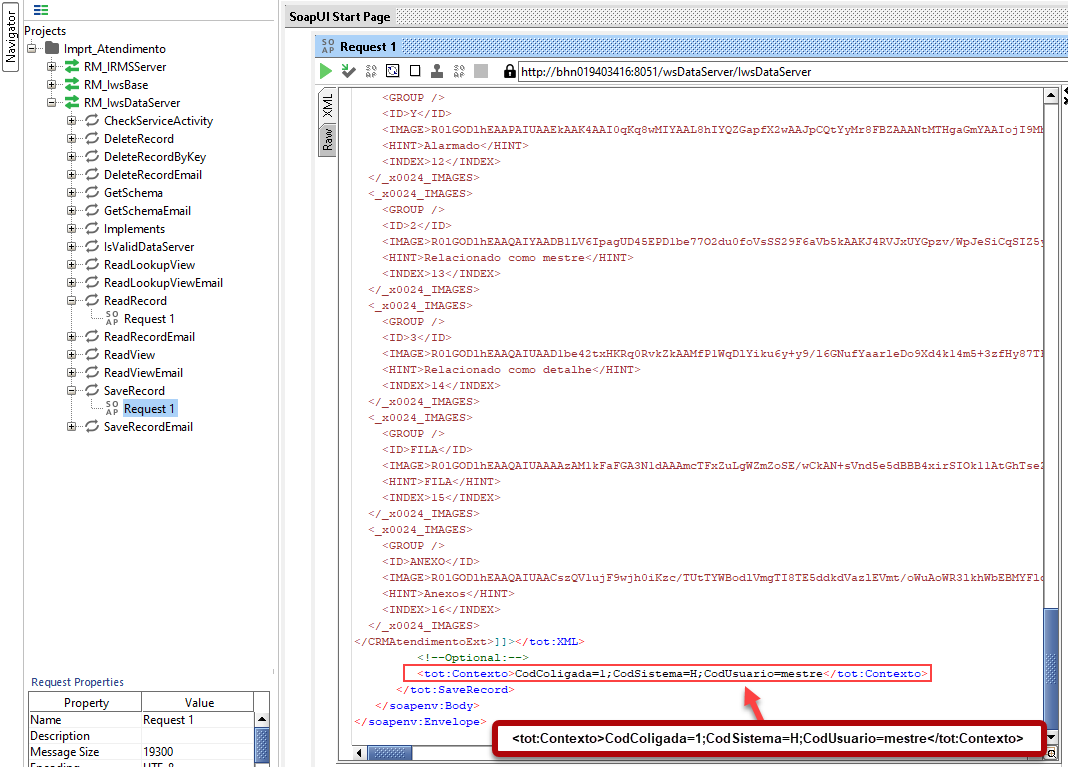Click the endpoint URL address field
This screenshot has height=767, width=1068.
(792, 72)
